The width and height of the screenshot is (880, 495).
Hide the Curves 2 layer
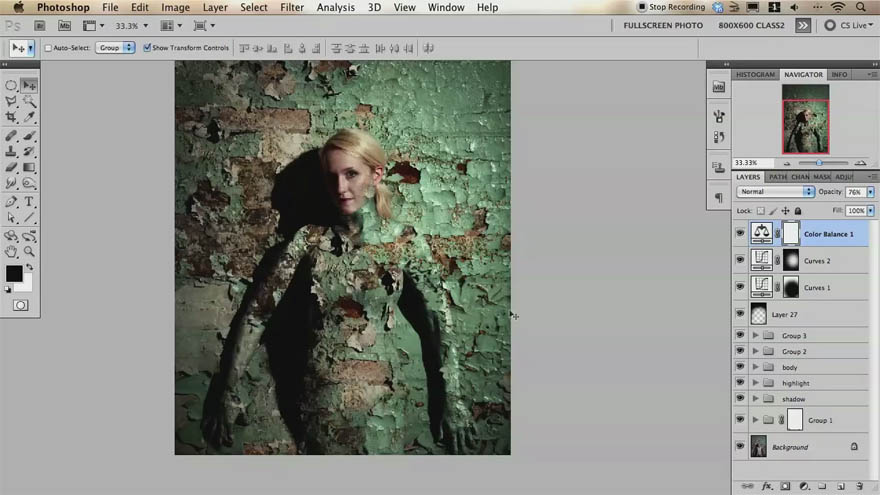[740, 260]
